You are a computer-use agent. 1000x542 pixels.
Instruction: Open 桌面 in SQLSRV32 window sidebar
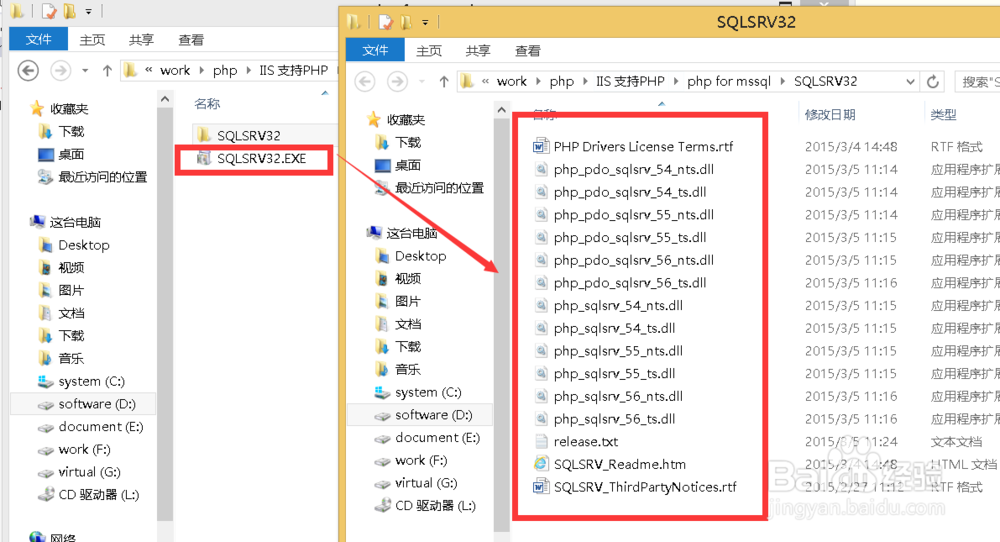coord(408,165)
